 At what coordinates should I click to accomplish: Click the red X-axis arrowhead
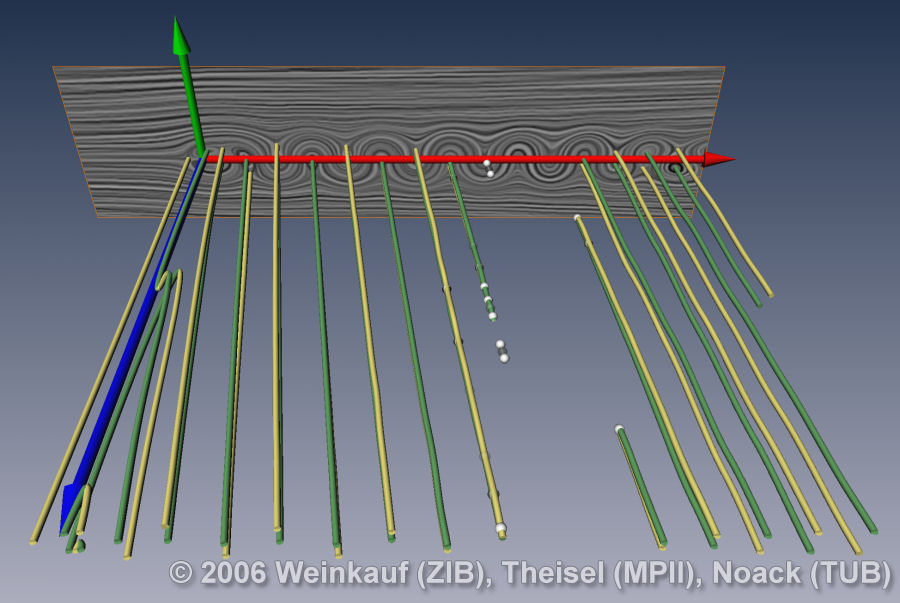[717, 159]
